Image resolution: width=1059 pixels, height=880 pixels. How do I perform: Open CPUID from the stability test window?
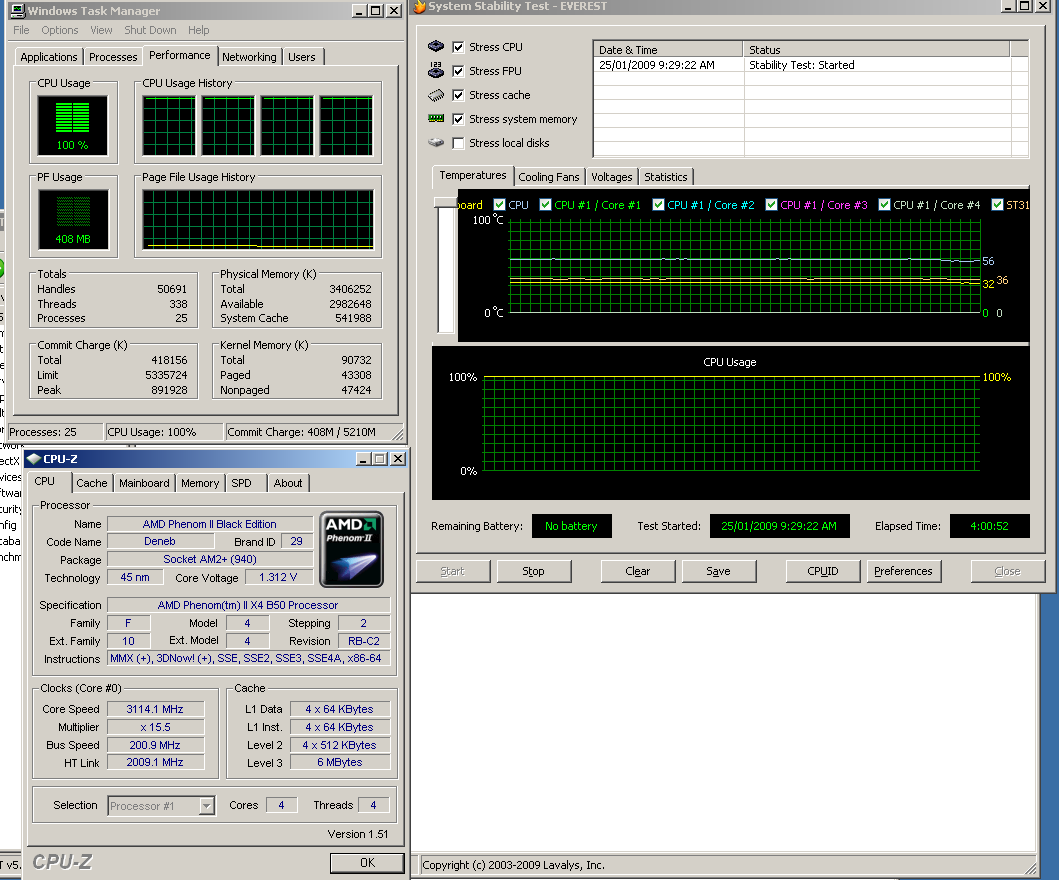pos(823,571)
